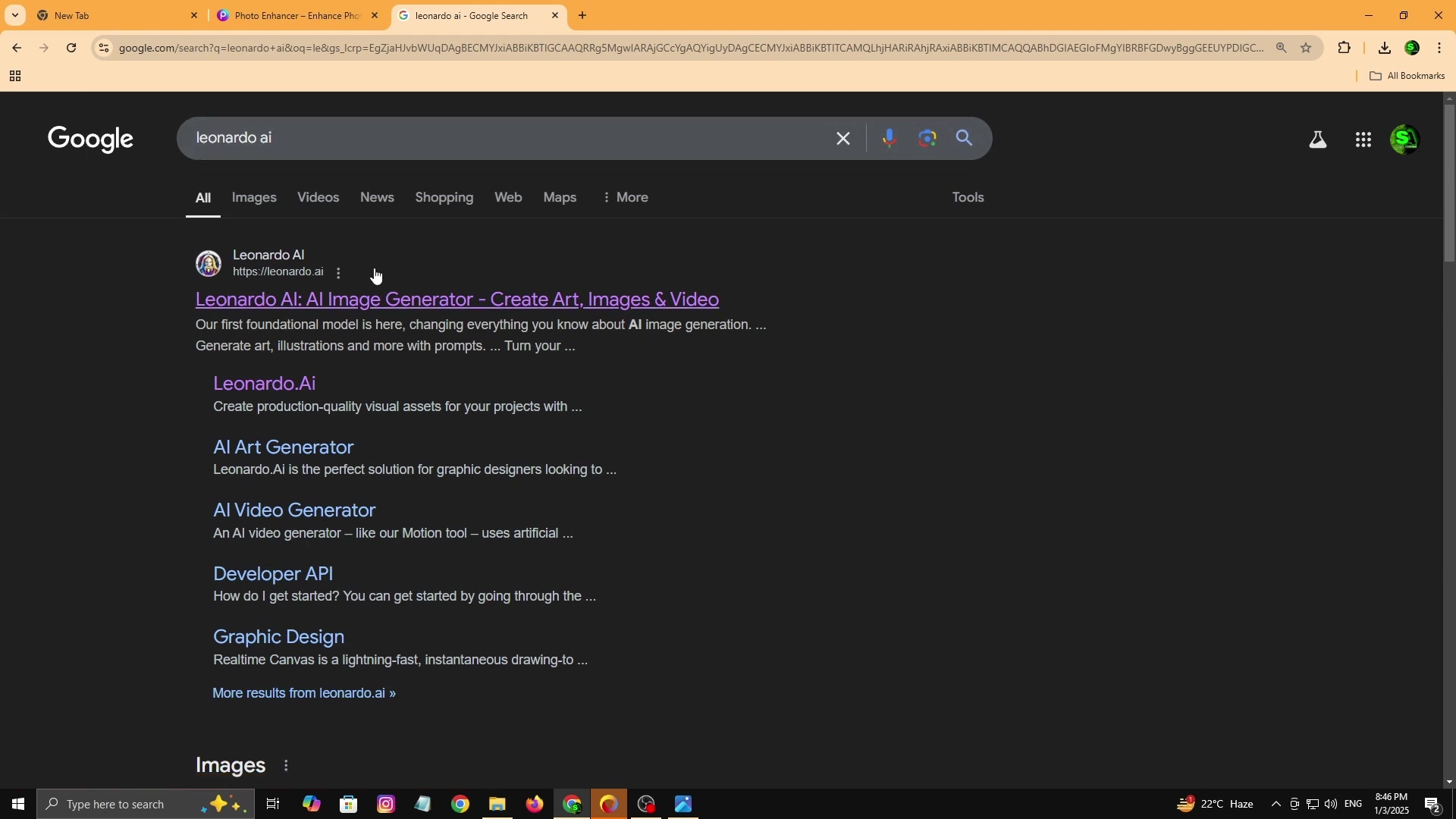Open the zoom indicator in address bar

pyautogui.click(x=1282, y=48)
